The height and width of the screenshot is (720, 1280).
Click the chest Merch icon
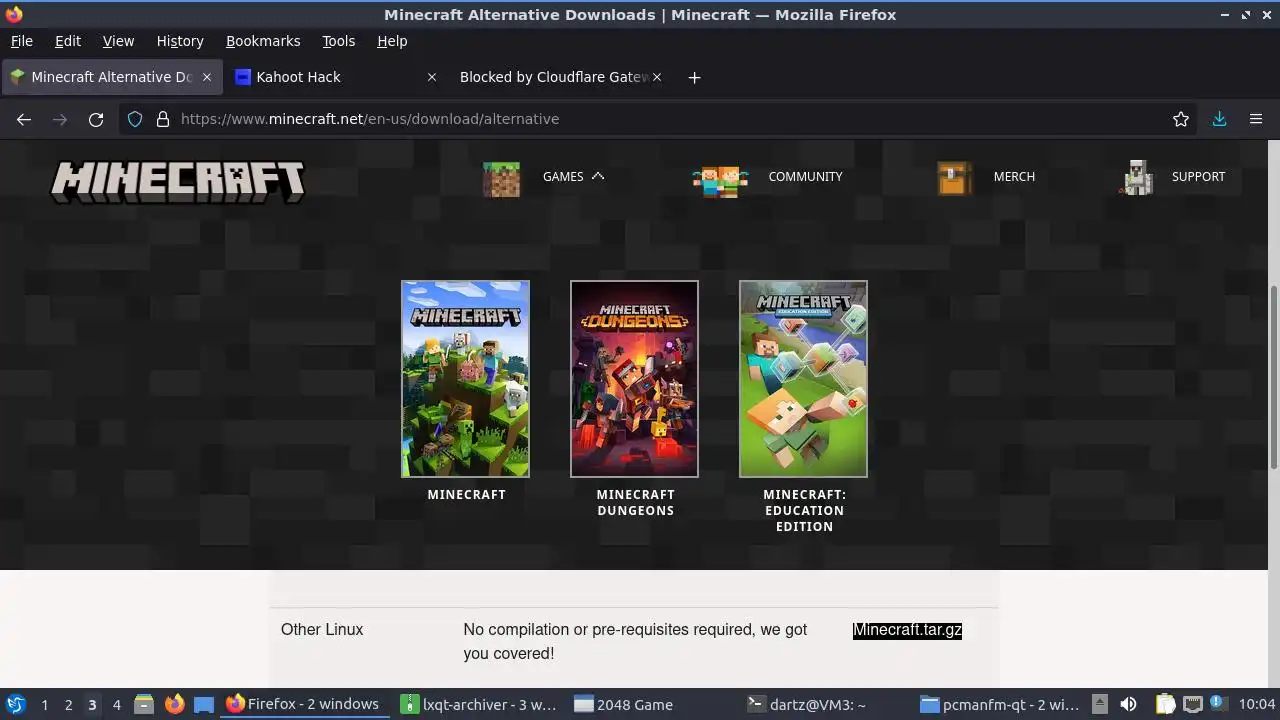point(954,178)
